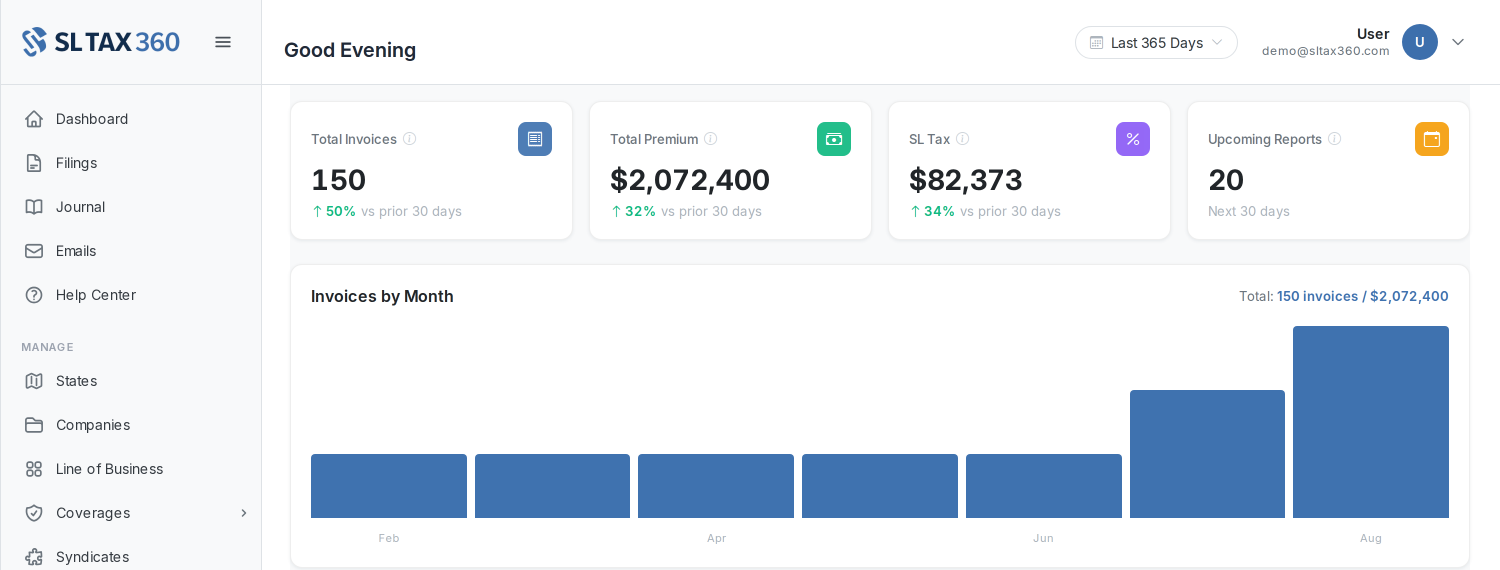Click the Filings document icon

tap(34, 163)
